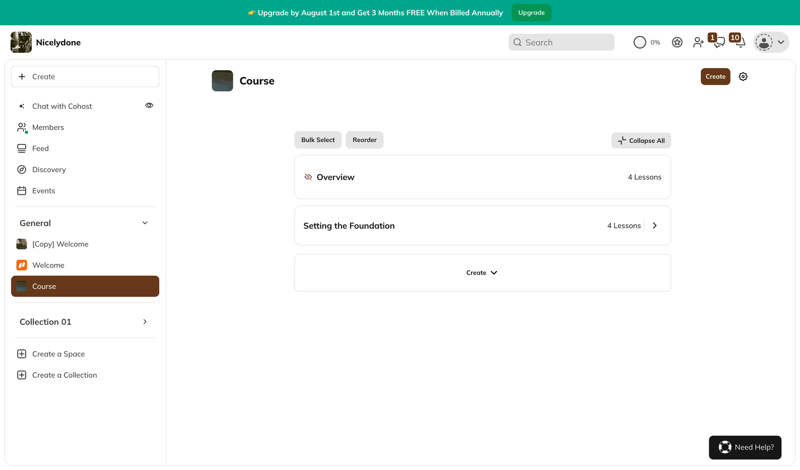Click the Collection 01 heading
This screenshot has width=800, height=470.
[45, 322]
